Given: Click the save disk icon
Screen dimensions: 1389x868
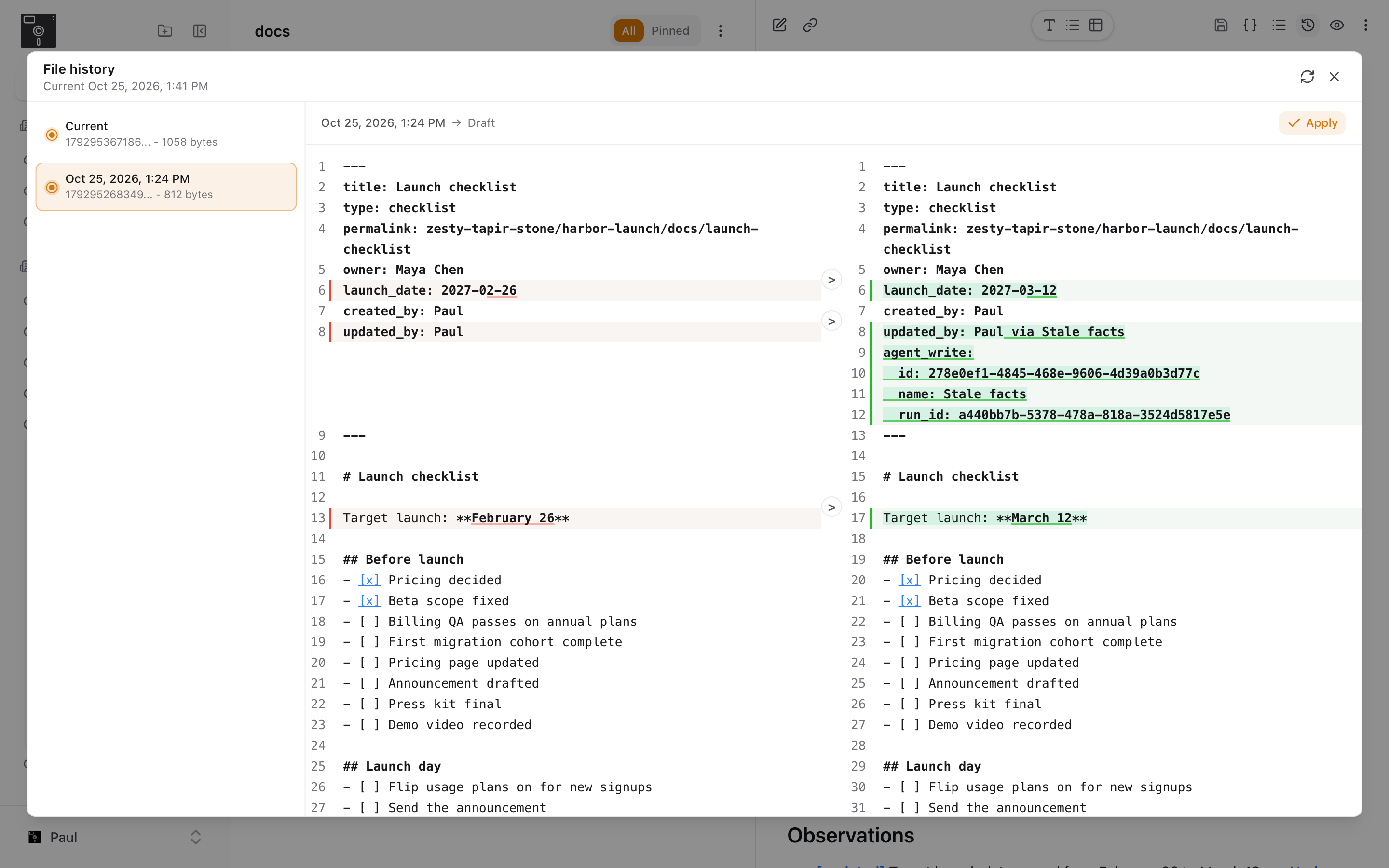Looking at the screenshot, I should pyautogui.click(x=1221, y=25).
